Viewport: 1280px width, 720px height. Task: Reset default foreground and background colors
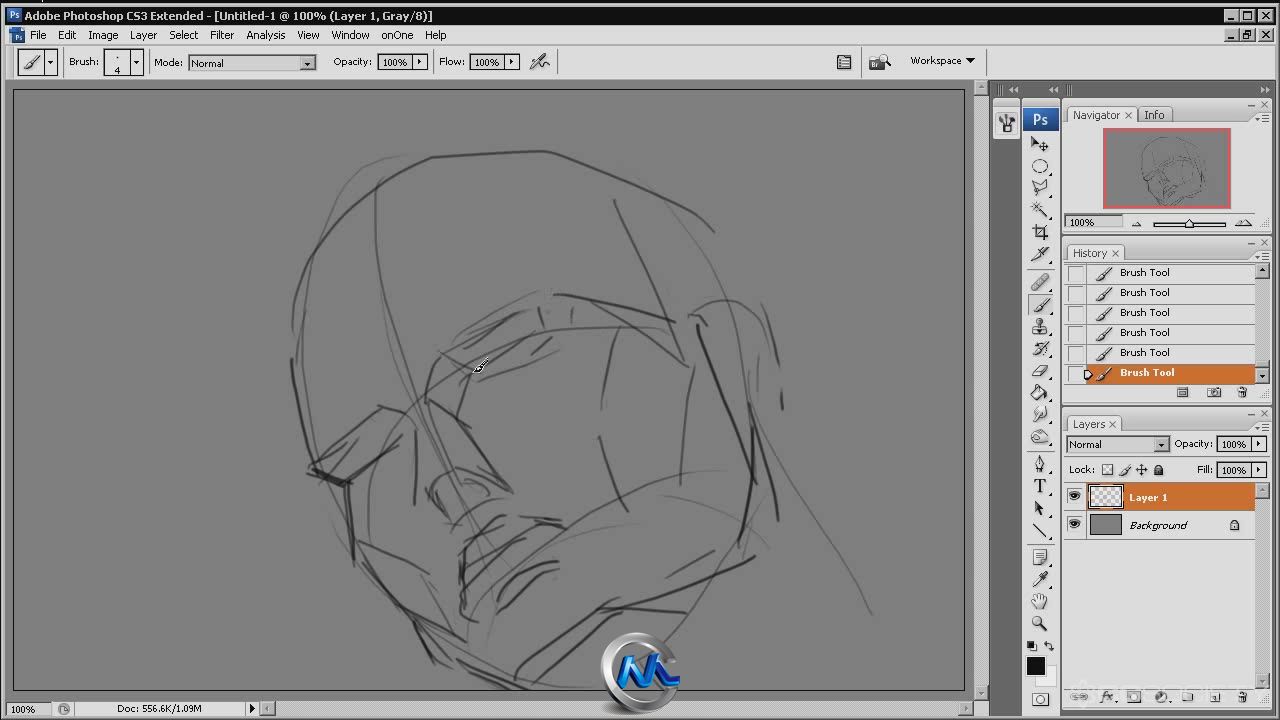1032,647
